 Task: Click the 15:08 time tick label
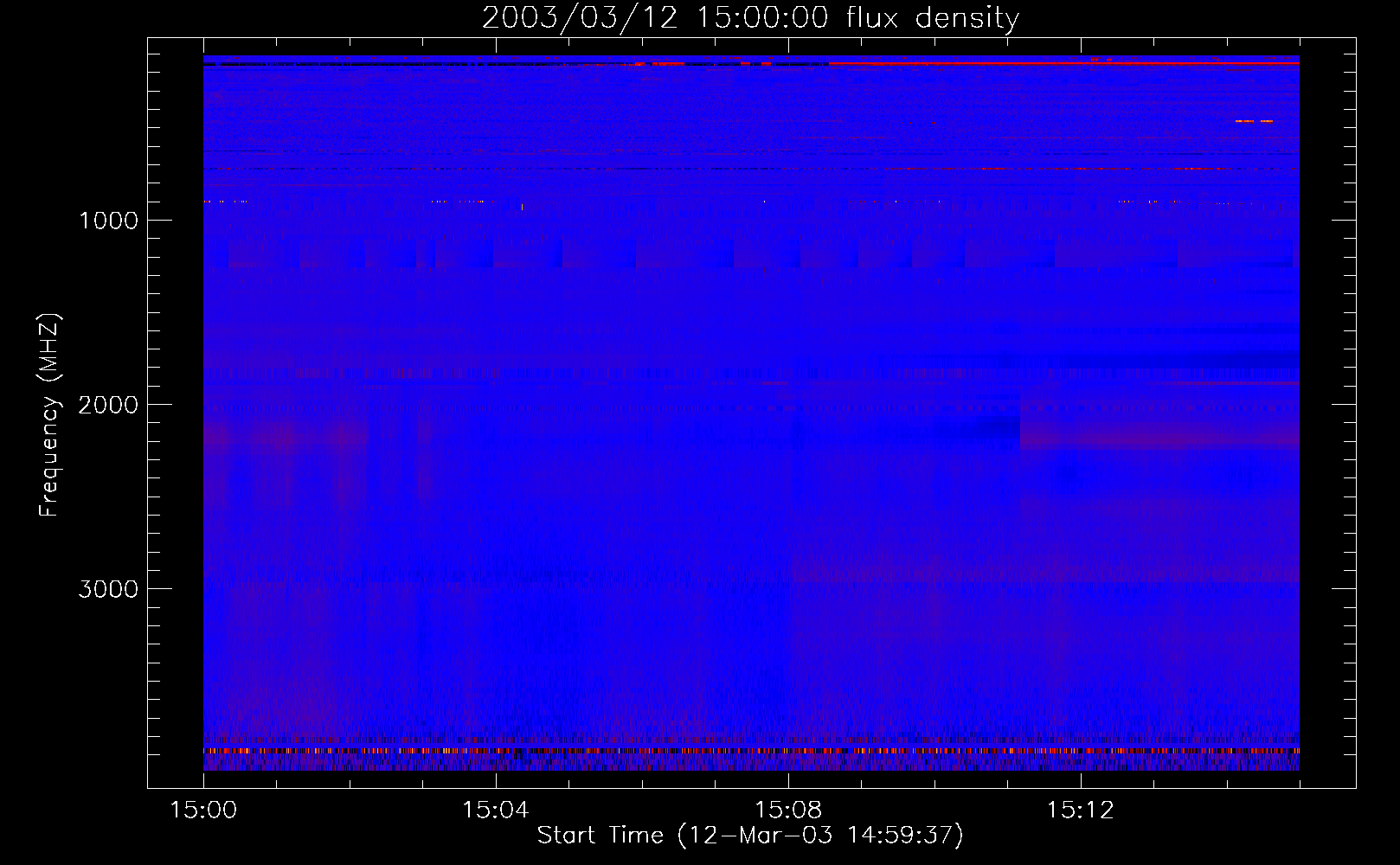[788, 811]
